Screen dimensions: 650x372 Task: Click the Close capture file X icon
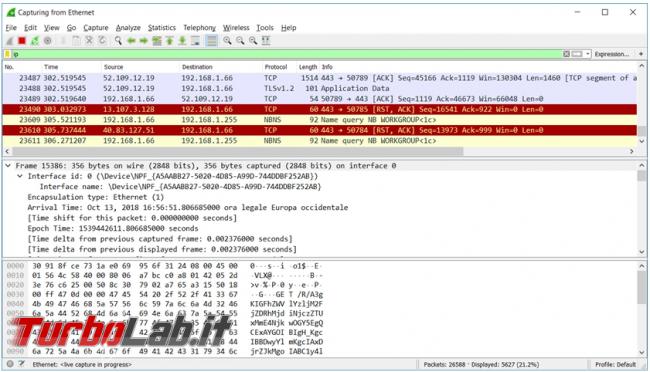coord(89,41)
